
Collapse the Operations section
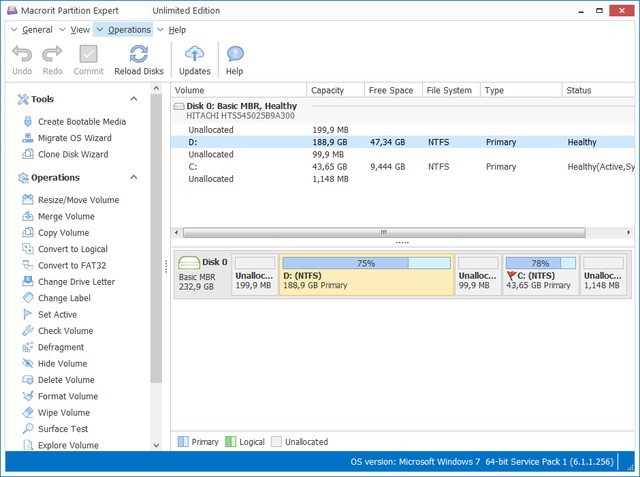tap(133, 178)
